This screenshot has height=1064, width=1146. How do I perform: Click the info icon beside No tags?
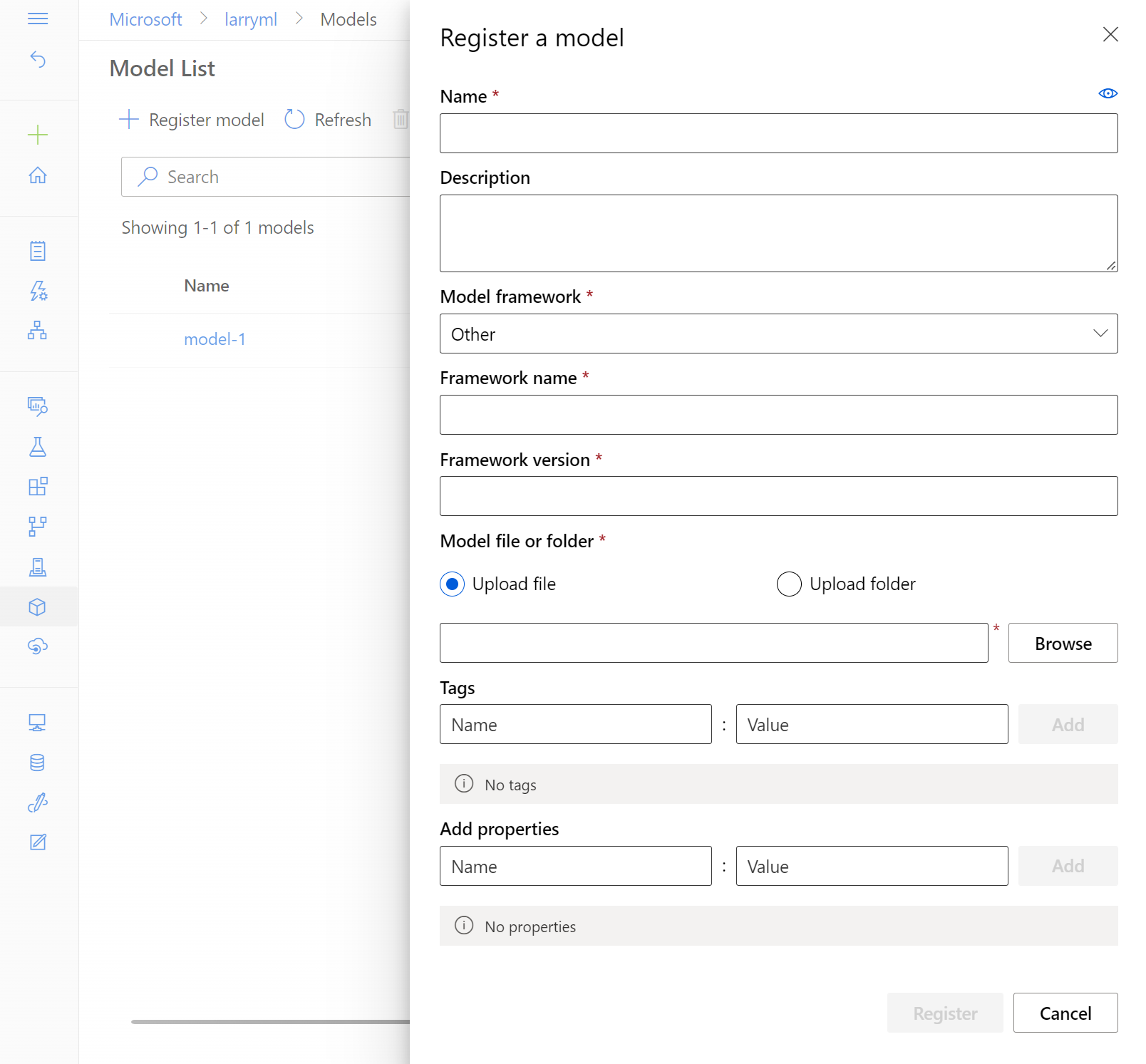pyautogui.click(x=464, y=784)
